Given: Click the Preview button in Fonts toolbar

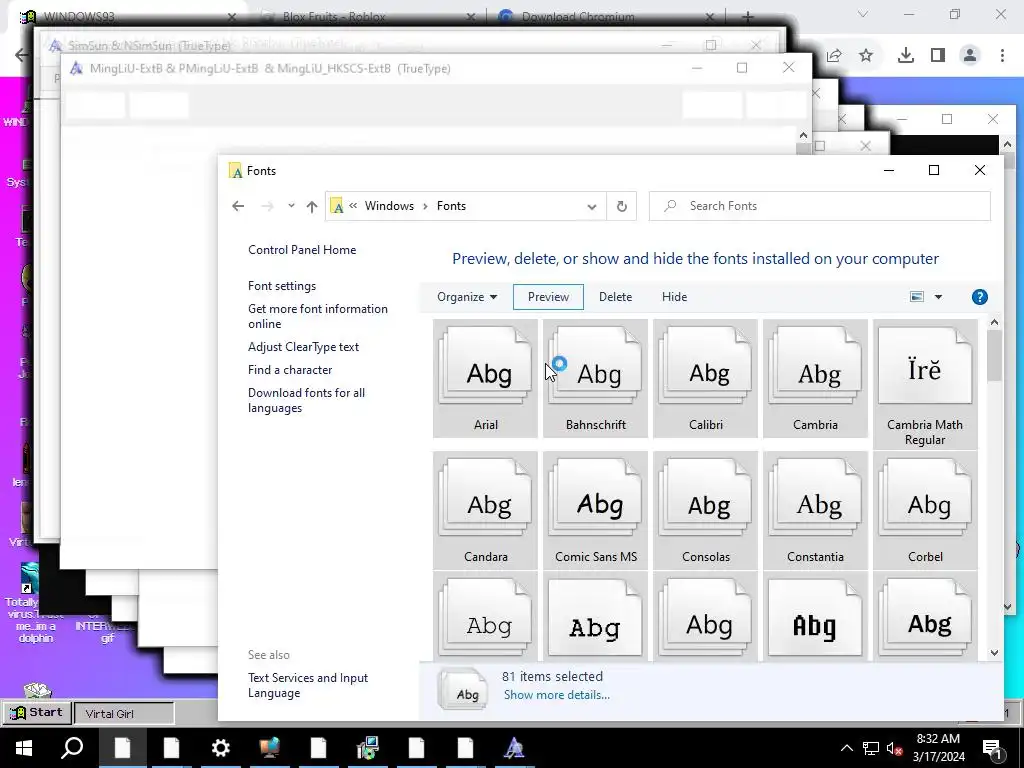Looking at the screenshot, I should [x=548, y=296].
